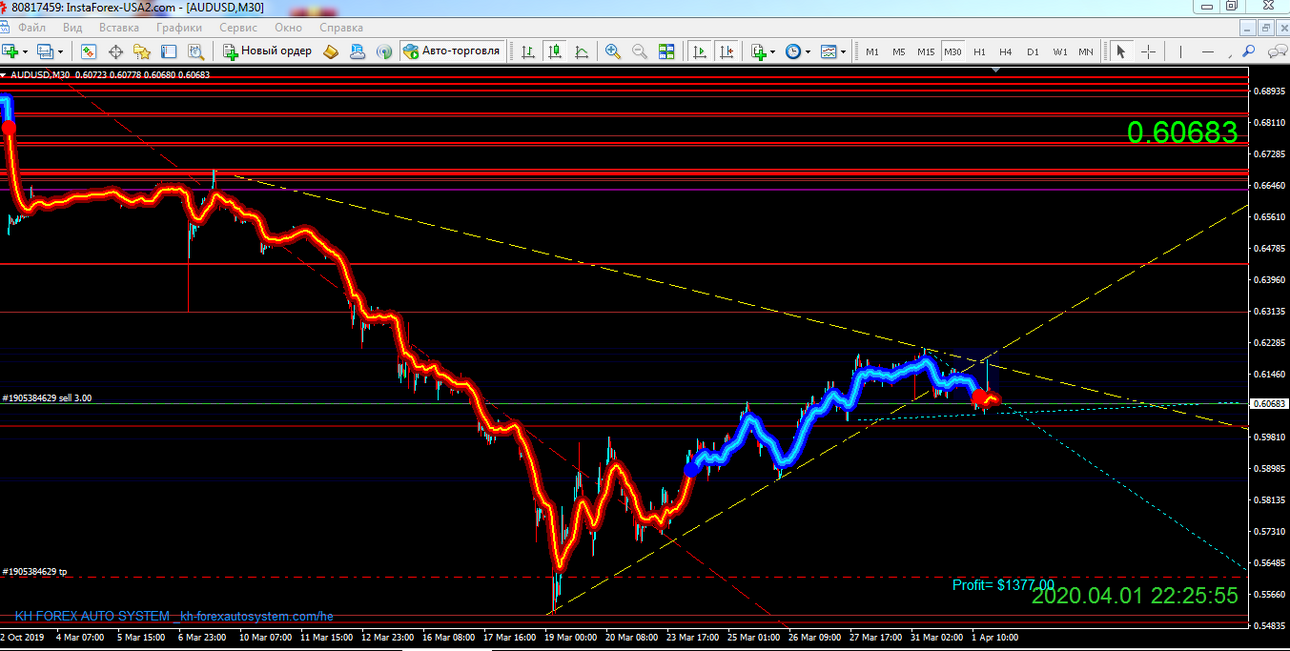Tile chart windows icon

tap(667, 51)
